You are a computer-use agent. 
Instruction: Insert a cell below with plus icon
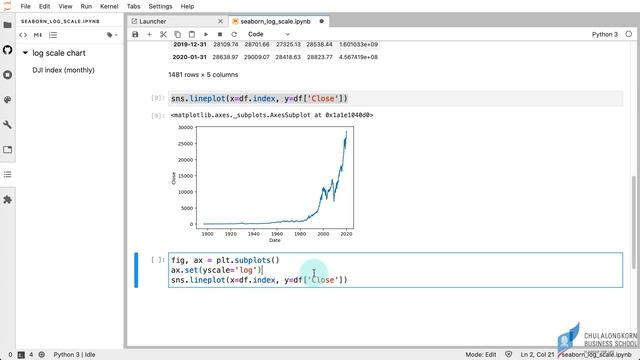pyautogui.click(x=149, y=34)
